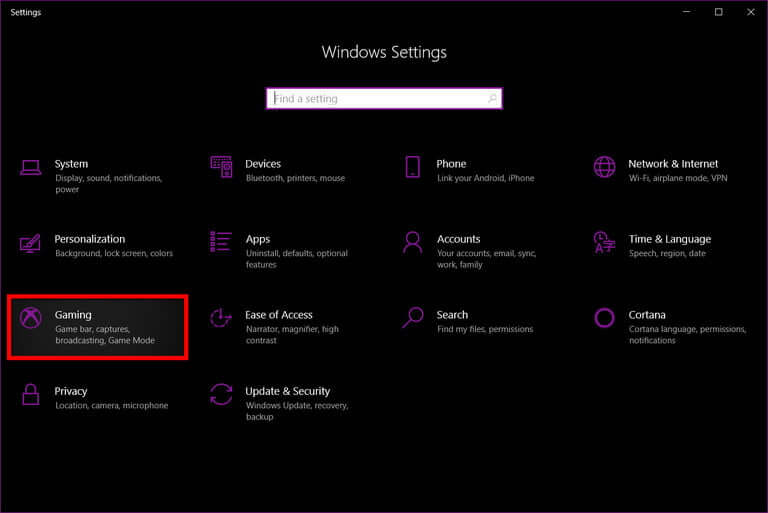This screenshot has height=513, width=768.
Task: Click 'Narrator, magnifier, high contrast' description
Action: pos(292,335)
